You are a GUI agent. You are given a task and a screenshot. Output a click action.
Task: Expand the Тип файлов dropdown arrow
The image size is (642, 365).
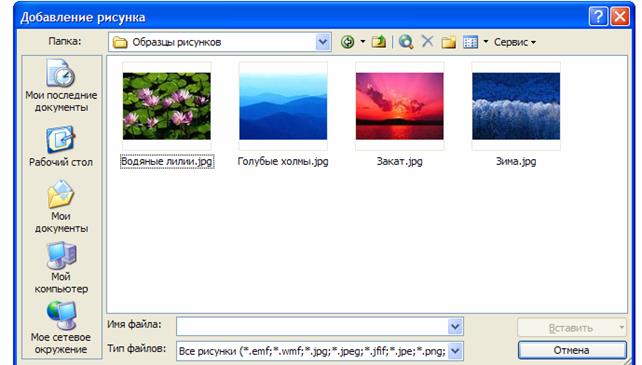click(455, 351)
